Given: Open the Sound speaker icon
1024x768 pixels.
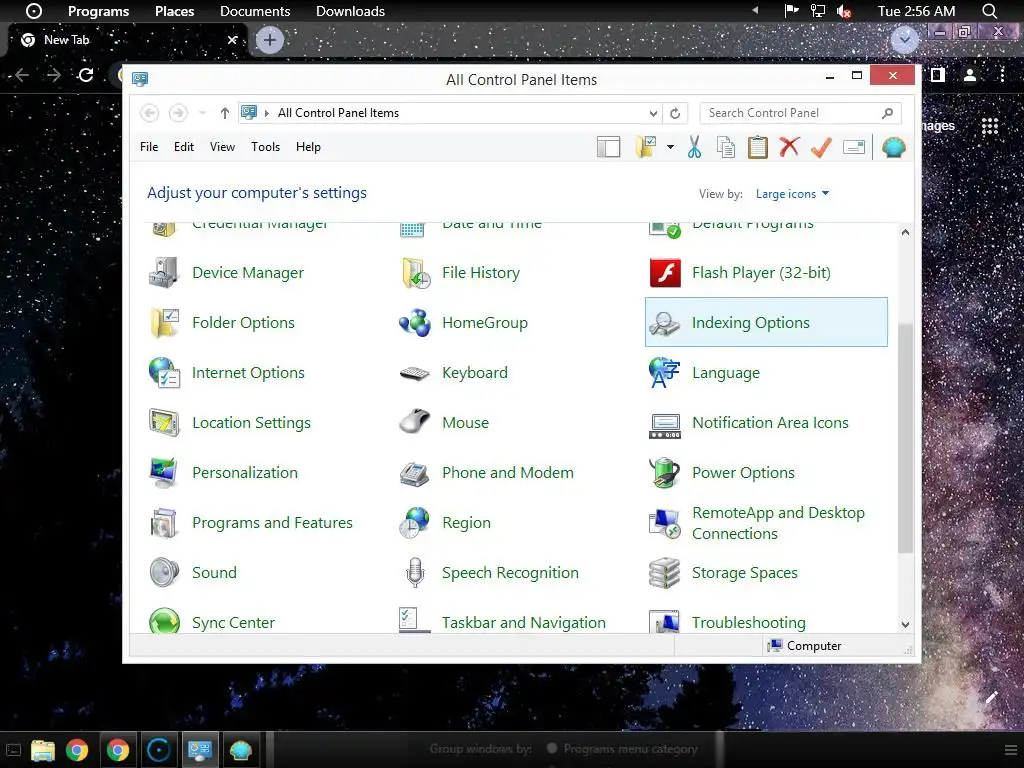Looking at the screenshot, I should (x=163, y=573).
